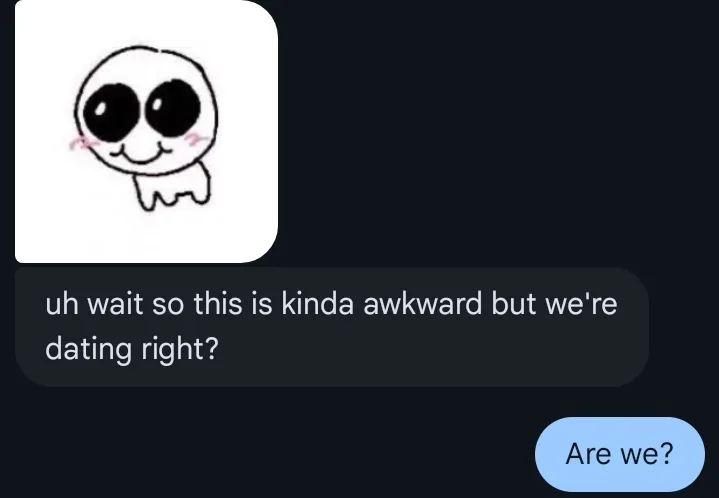Click the word "awkward" in the message

pos(422,304)
